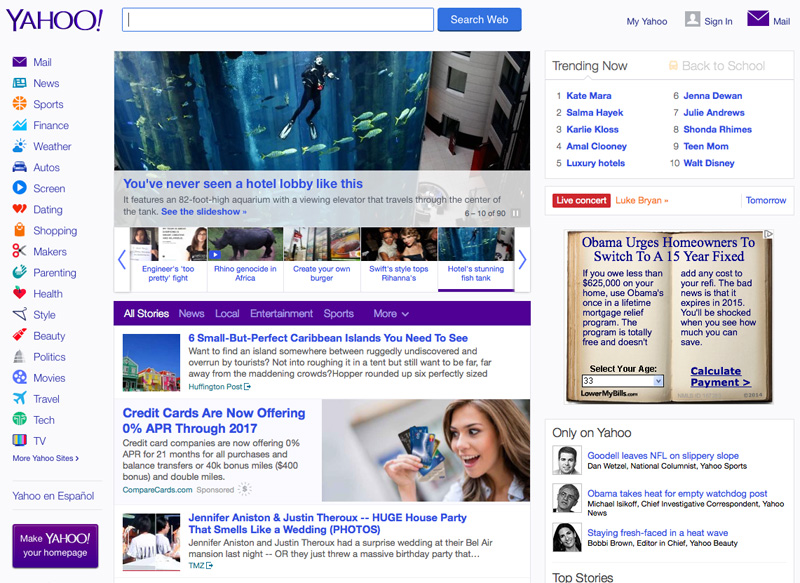
Task: Open the Dating hearts icon
Action: tap(19, 209)
